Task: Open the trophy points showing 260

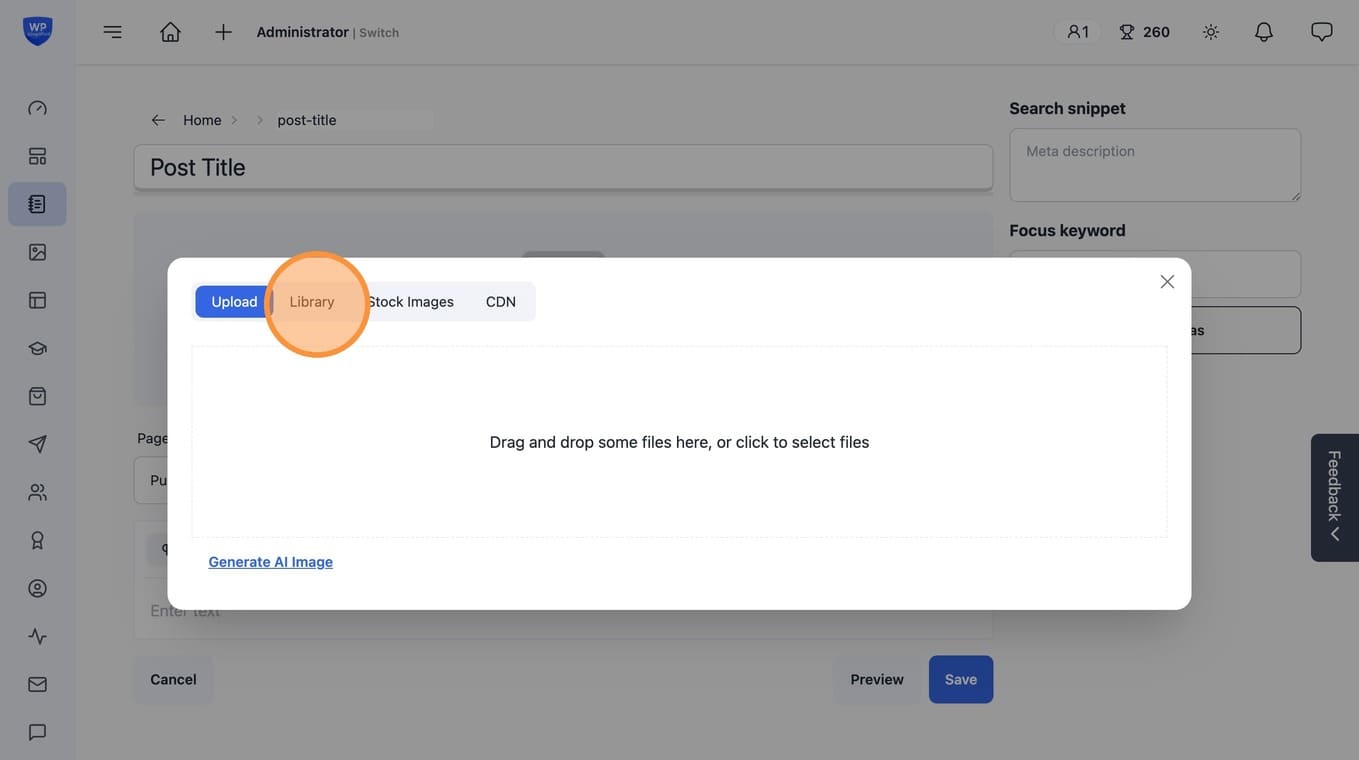Action: click(x=1144, y=32)
